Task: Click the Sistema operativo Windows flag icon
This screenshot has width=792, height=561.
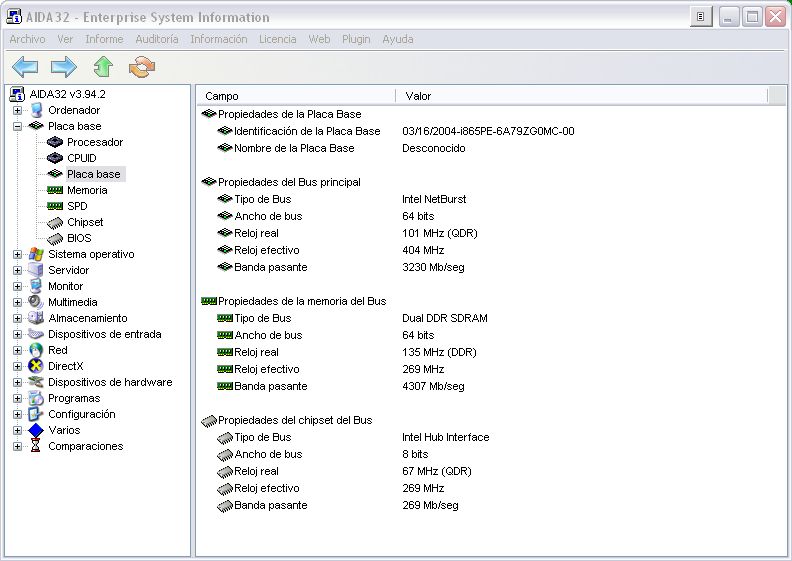Action: 36,254
